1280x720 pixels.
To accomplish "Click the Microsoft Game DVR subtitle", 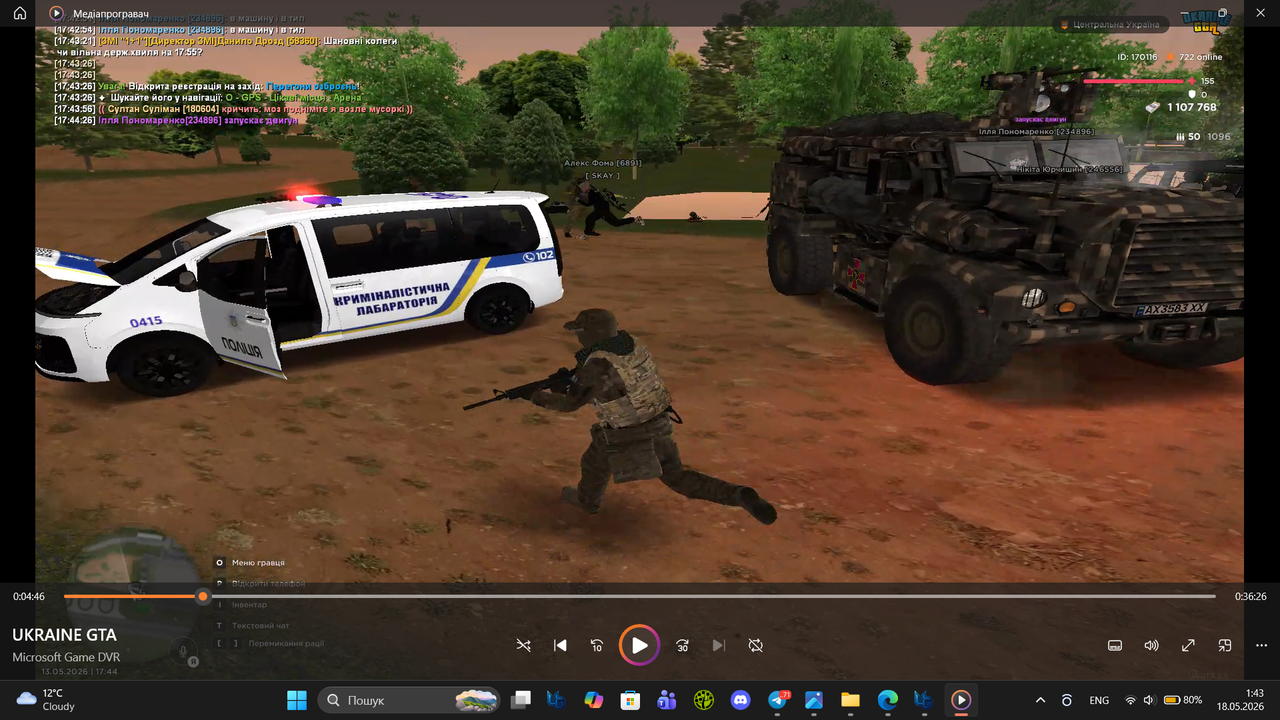I will (66, 657).
